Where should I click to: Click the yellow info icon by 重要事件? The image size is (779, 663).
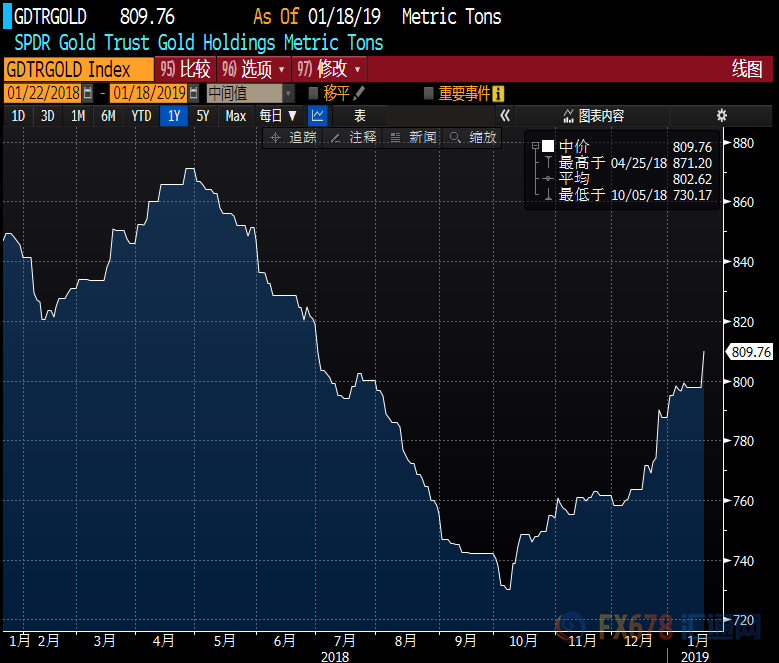[x=498, y=93]
